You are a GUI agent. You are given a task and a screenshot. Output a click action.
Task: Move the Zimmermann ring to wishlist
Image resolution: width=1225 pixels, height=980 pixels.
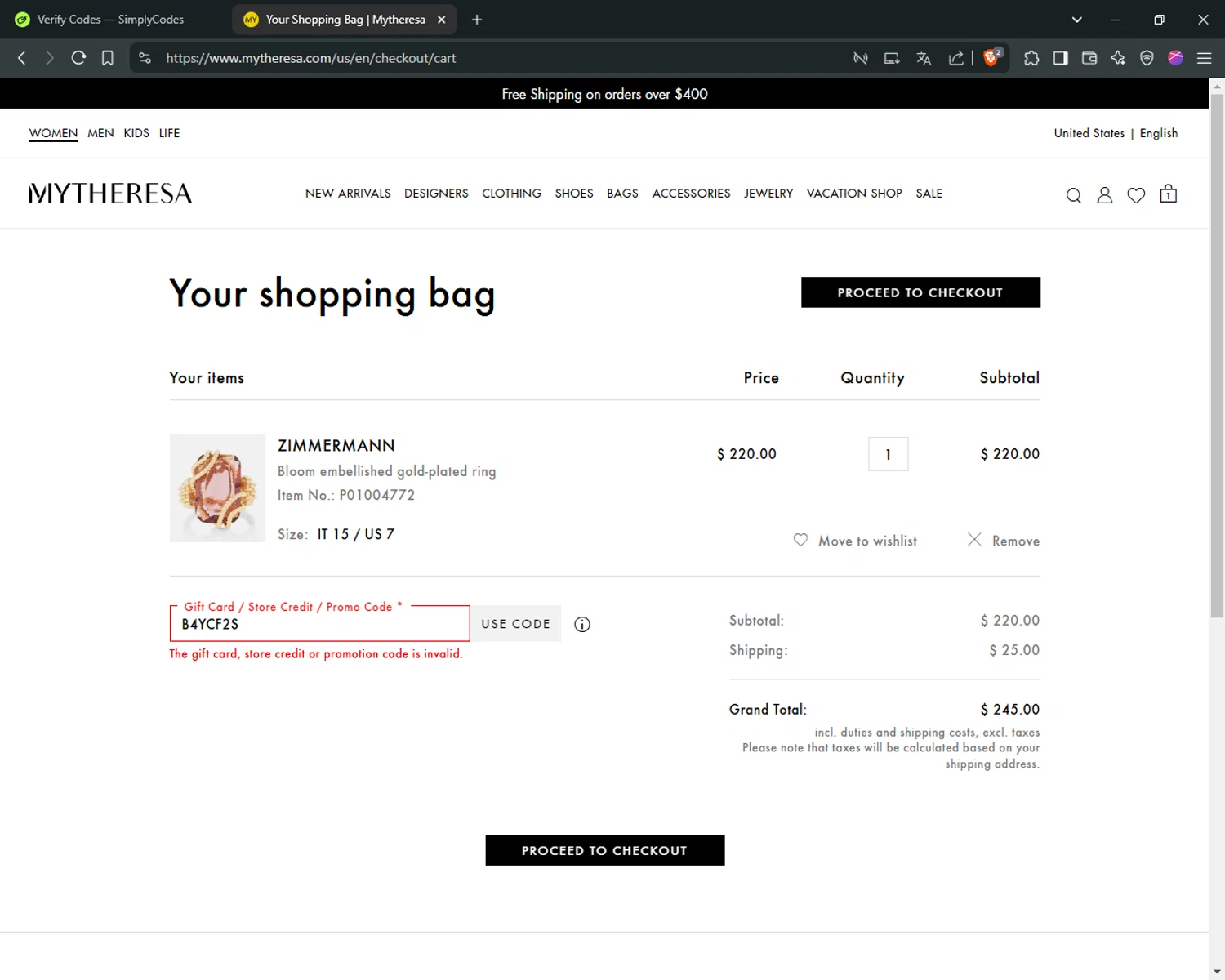856,541
